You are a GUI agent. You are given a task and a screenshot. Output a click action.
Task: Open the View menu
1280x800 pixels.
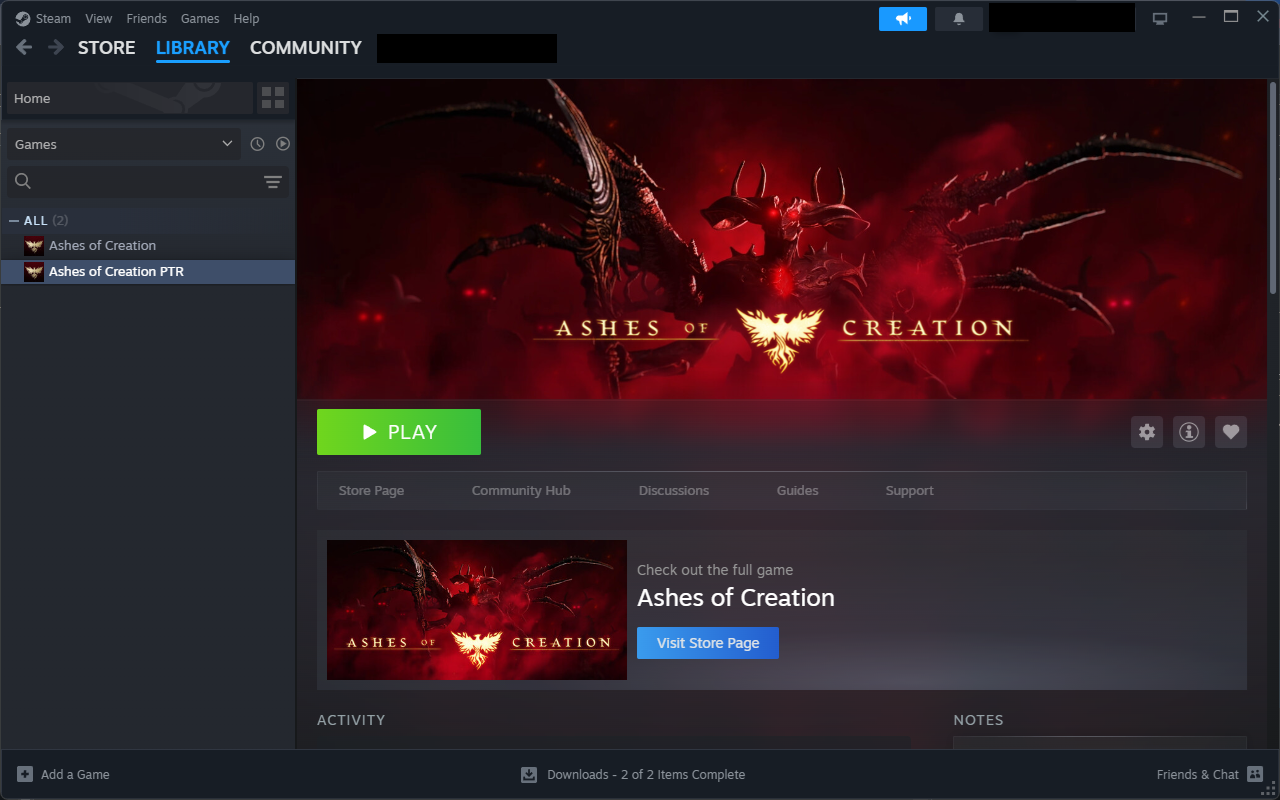click(x=99, y=18)
